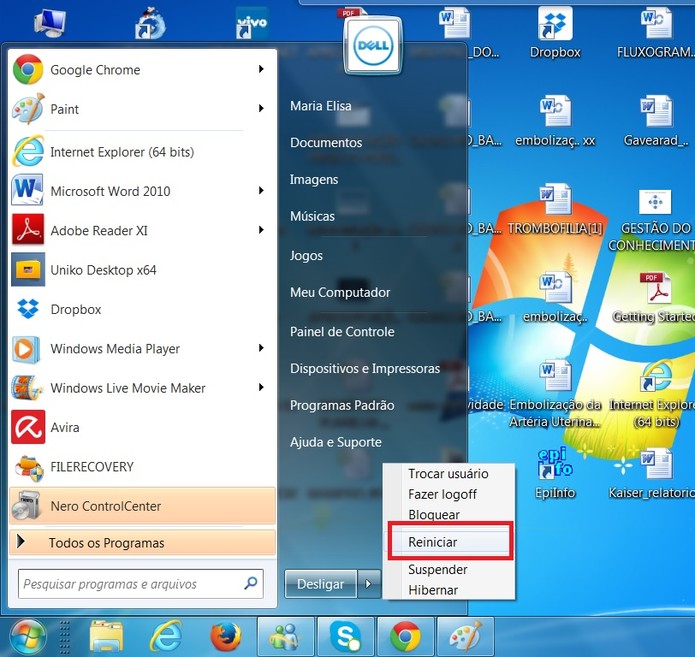Open Imagens library

click(x=314, y=180)
